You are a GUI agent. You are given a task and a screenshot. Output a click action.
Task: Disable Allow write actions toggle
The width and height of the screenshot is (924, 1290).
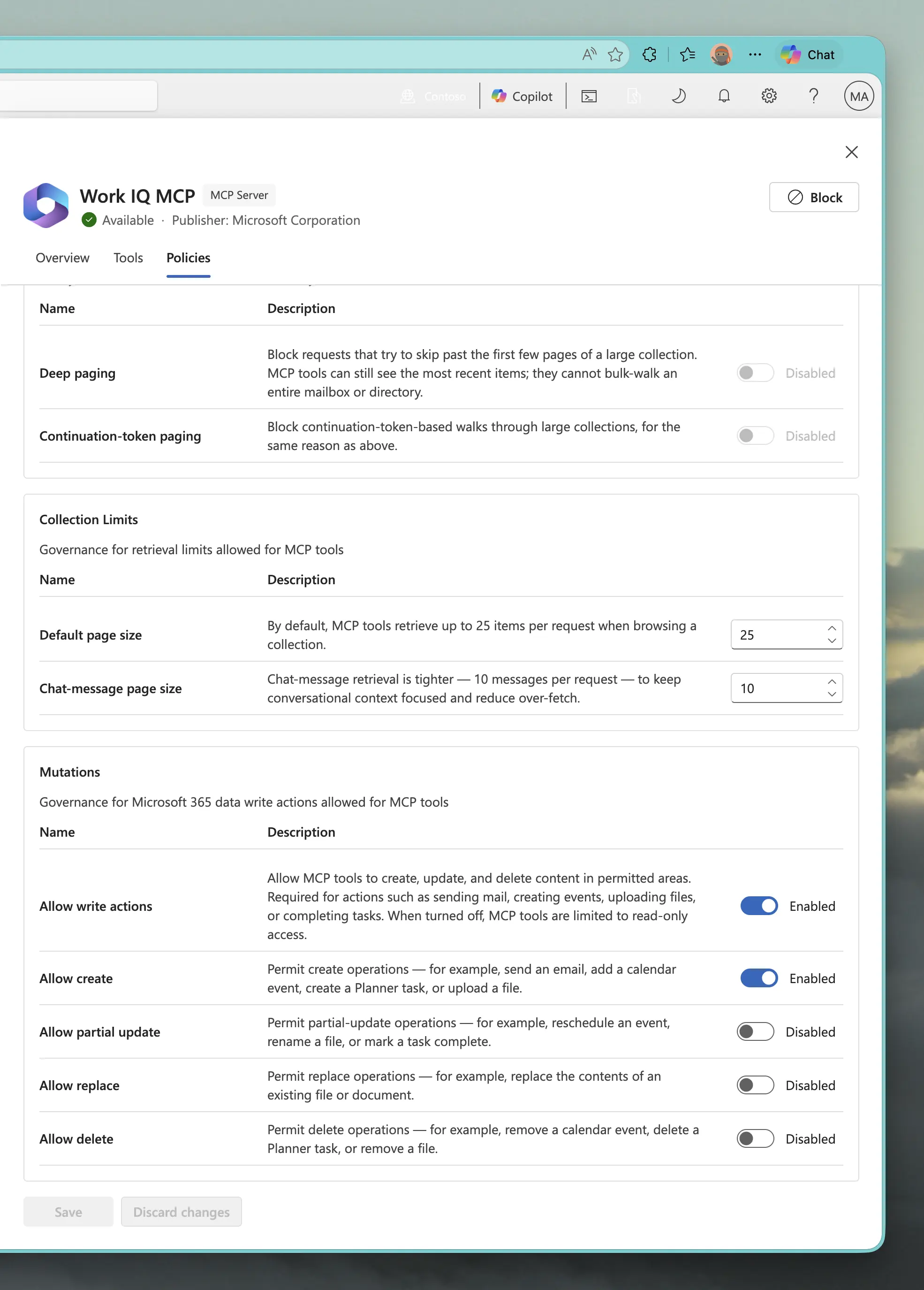click(x=758, y=906)
